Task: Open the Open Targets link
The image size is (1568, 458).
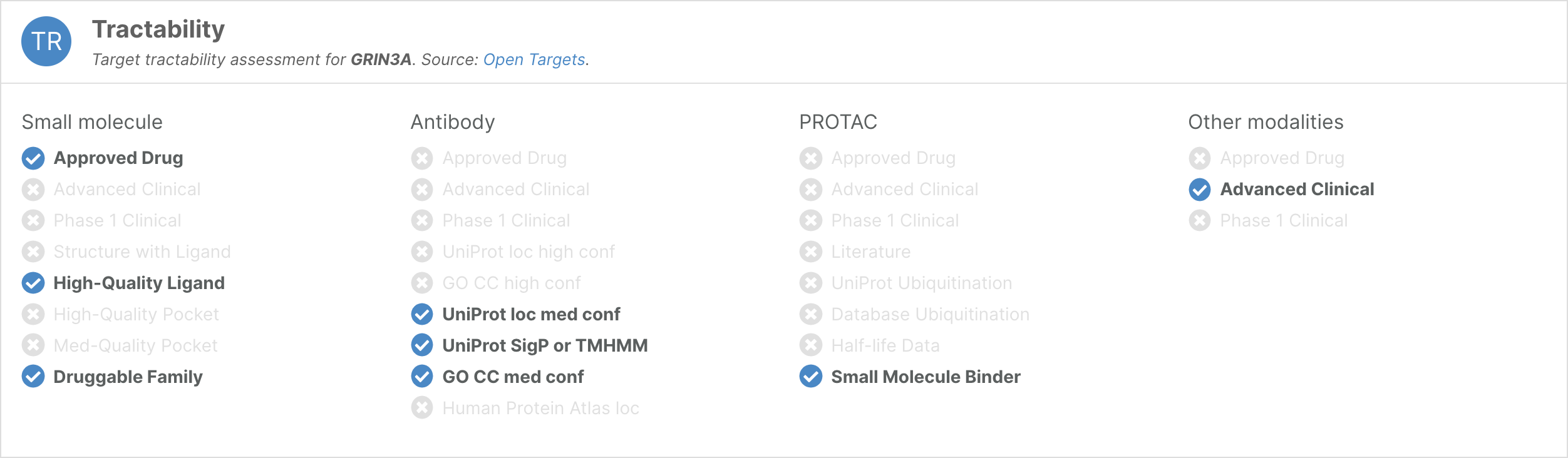Action: [x=534, y=59]
